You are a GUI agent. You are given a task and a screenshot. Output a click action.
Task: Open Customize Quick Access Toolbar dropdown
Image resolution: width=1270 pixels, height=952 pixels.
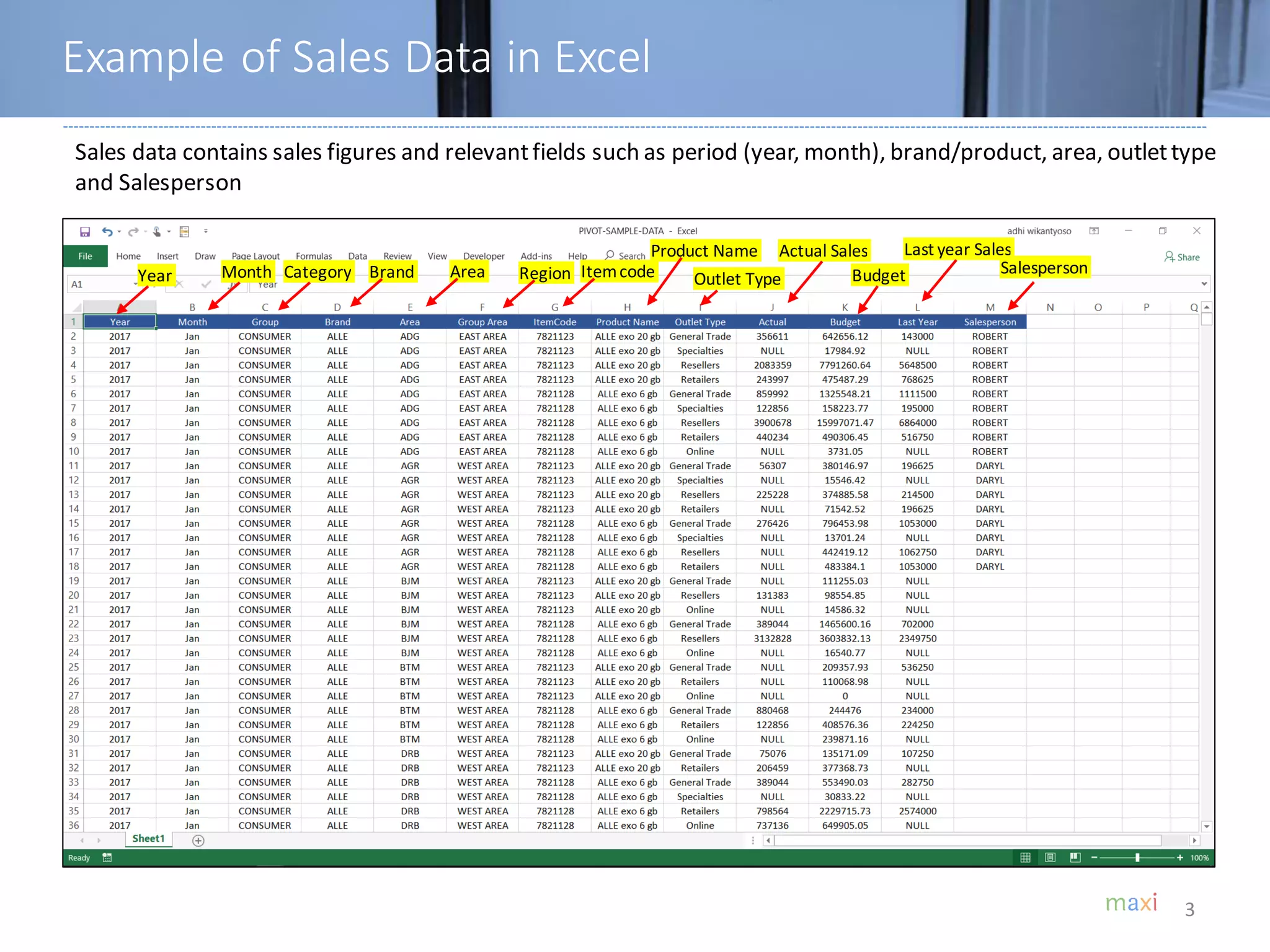pos(206,231)
